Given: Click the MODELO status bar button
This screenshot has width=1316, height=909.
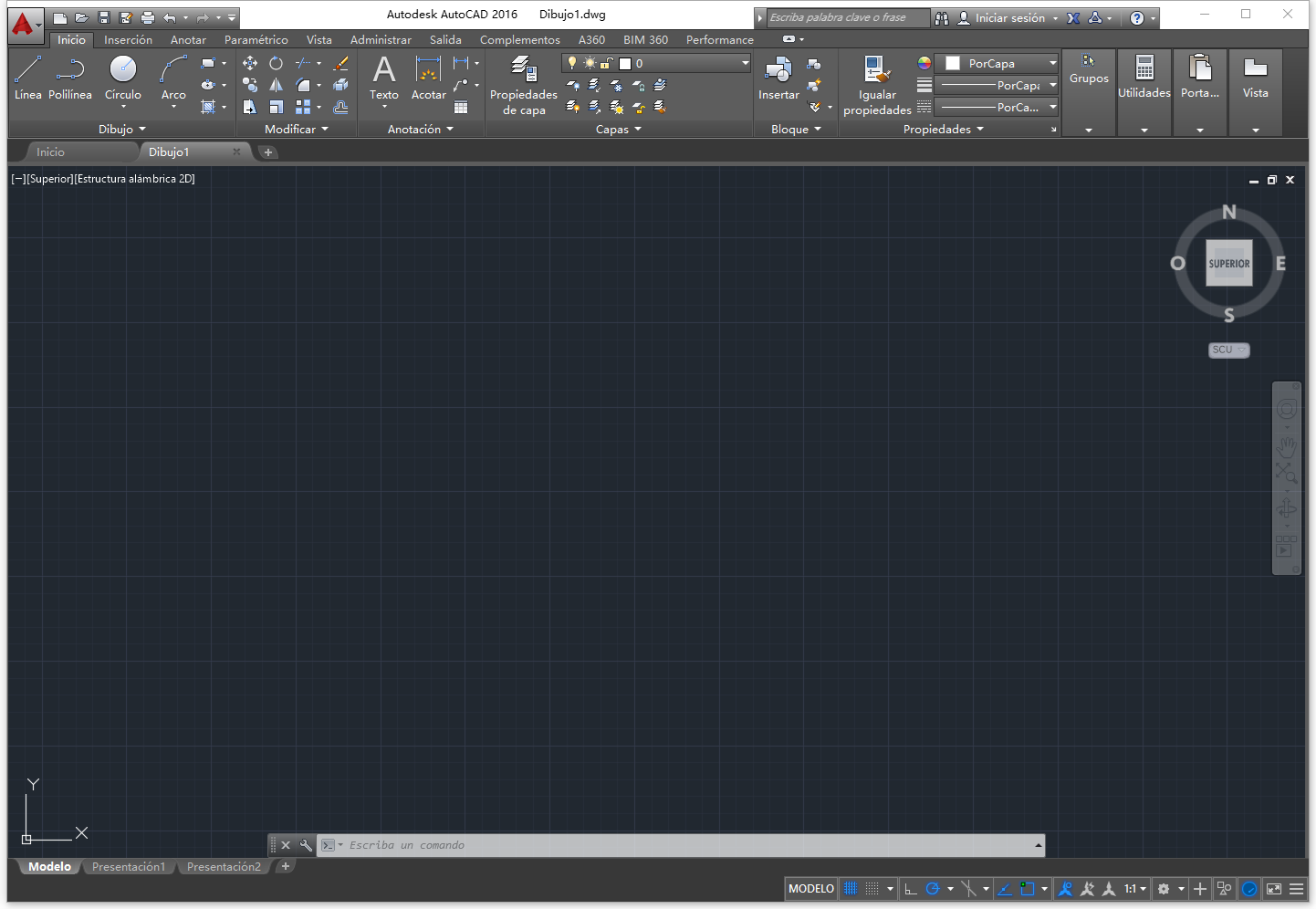Looking at the screenshot, I should click(x=811, y=889).
